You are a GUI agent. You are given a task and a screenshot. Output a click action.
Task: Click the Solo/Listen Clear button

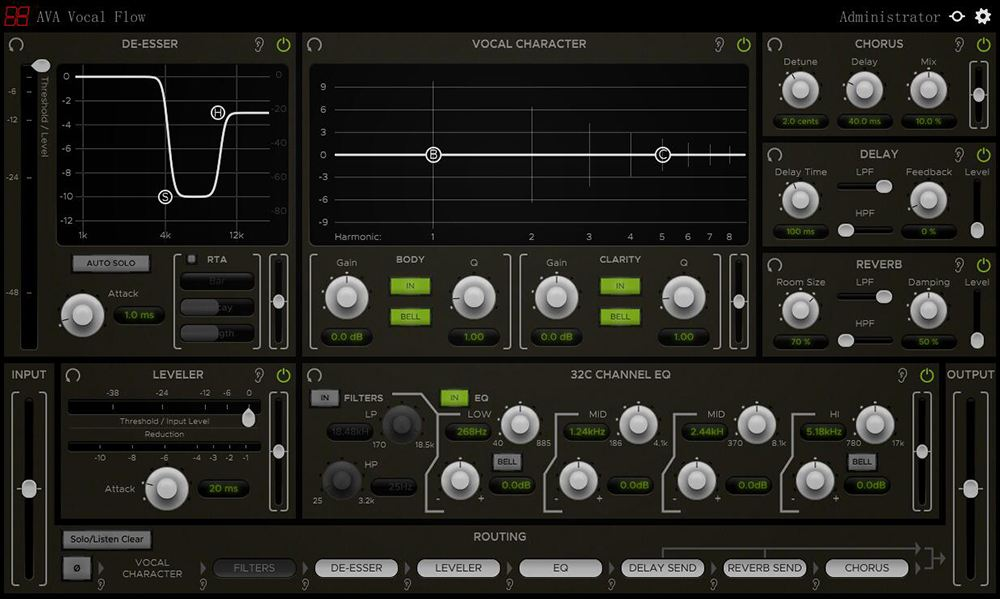click(x=107, y=539)
